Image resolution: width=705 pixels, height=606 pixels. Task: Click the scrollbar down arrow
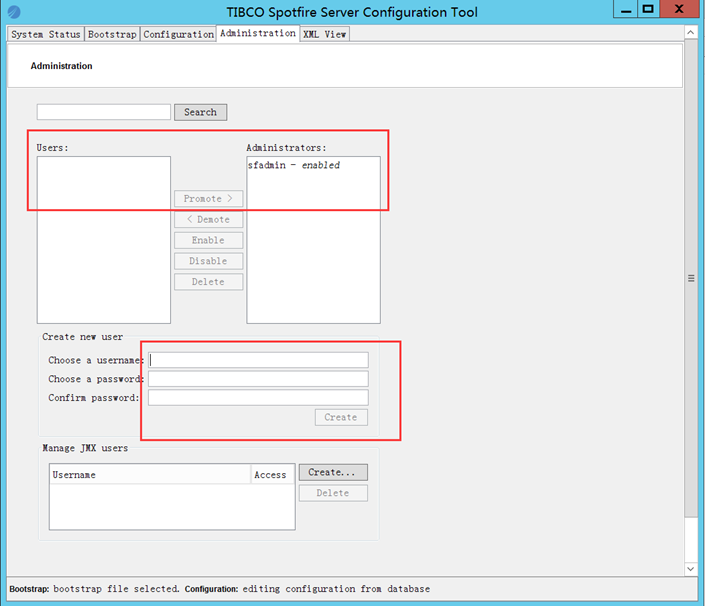click(691, 569)
